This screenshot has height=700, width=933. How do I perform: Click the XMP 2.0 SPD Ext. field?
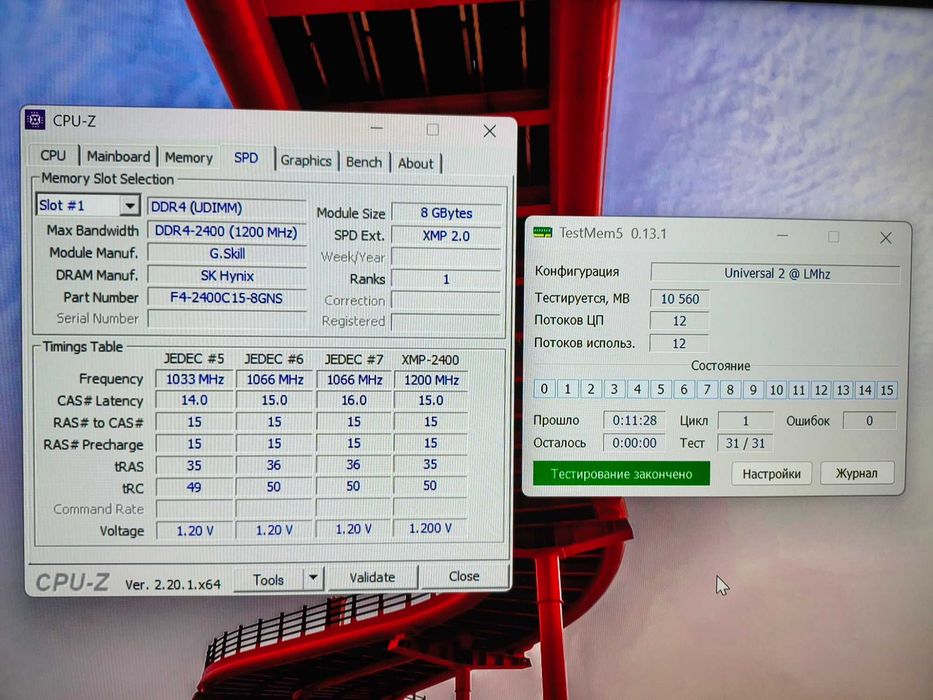click(x=446, y=236)
